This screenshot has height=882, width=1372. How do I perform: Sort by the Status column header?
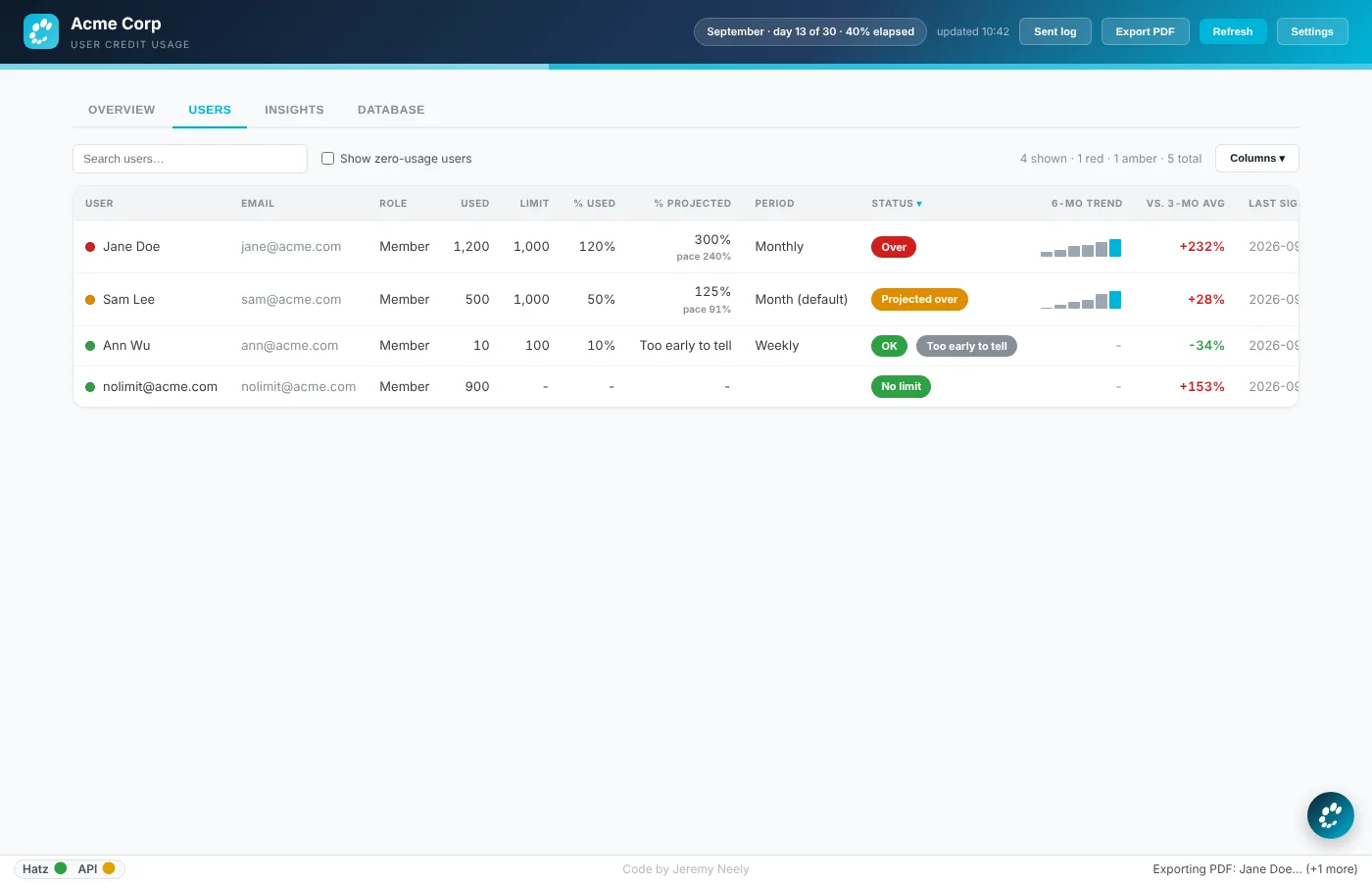897,204
